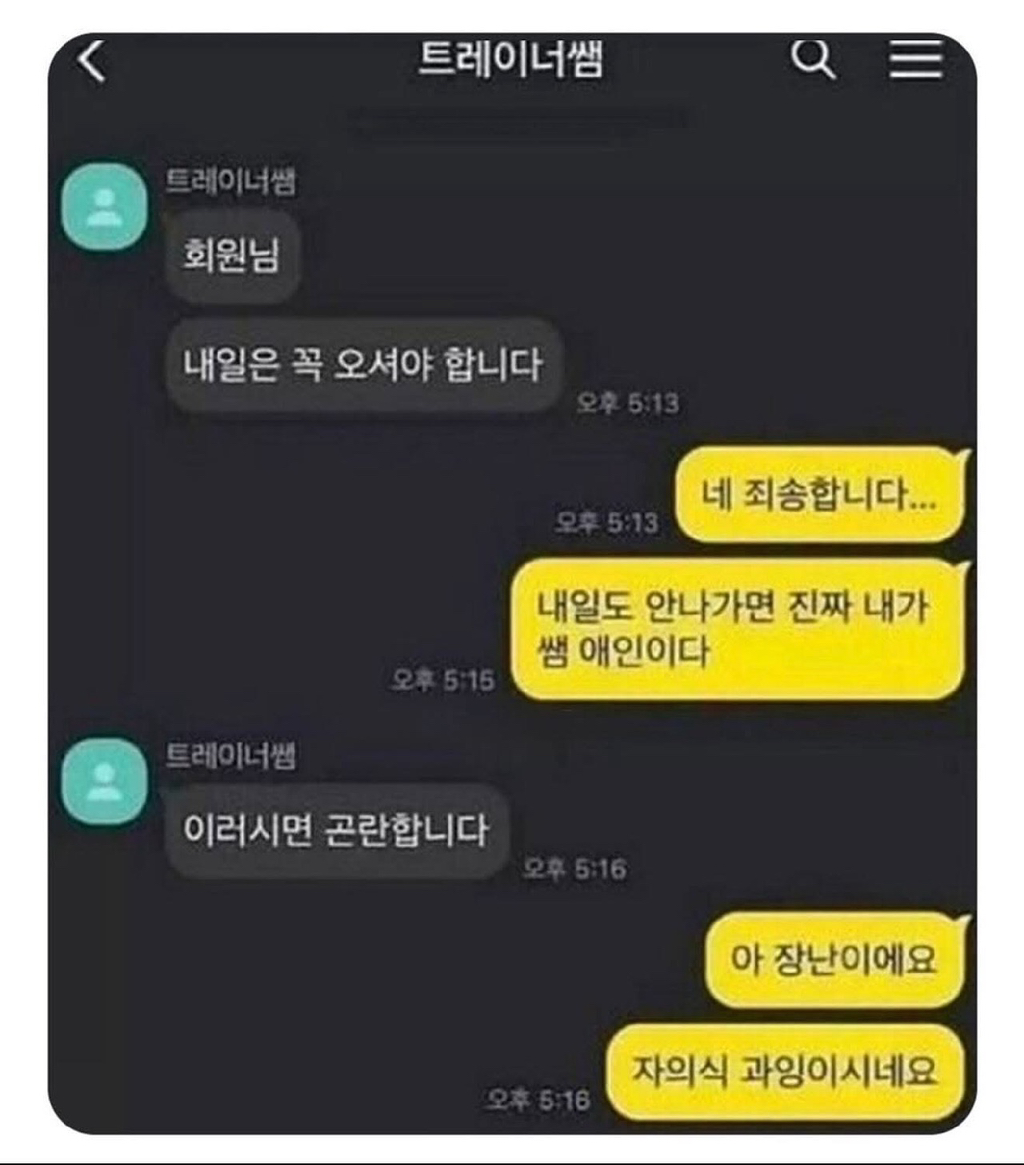Click the last 오후 5:16 timestamp

pyautogui.click(x=539, y=1099)
